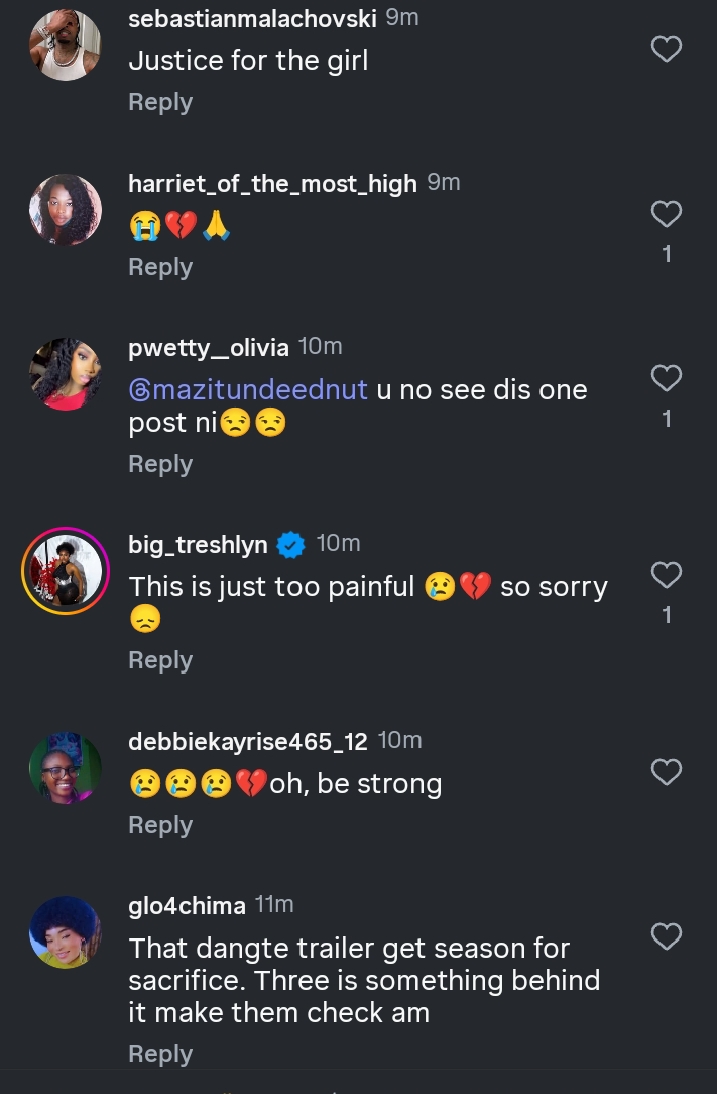Reply to sebastianmalachovski's comment
The height and width of the screenshot is (1094, 717).
click(x=160, y=102)
